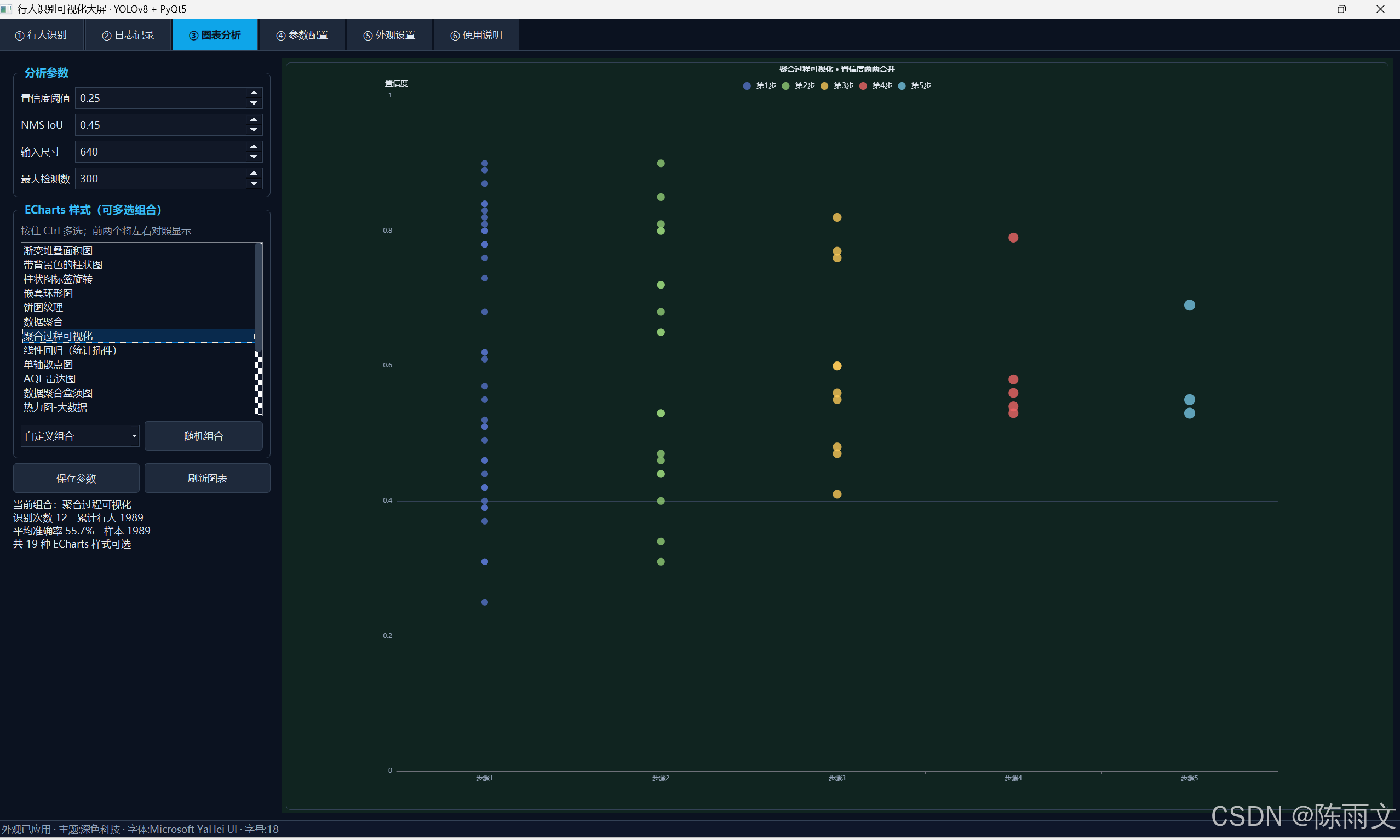Decrease NMS IoU with down arrow
The image size is (1400, 840).
[x=254, y=130]
